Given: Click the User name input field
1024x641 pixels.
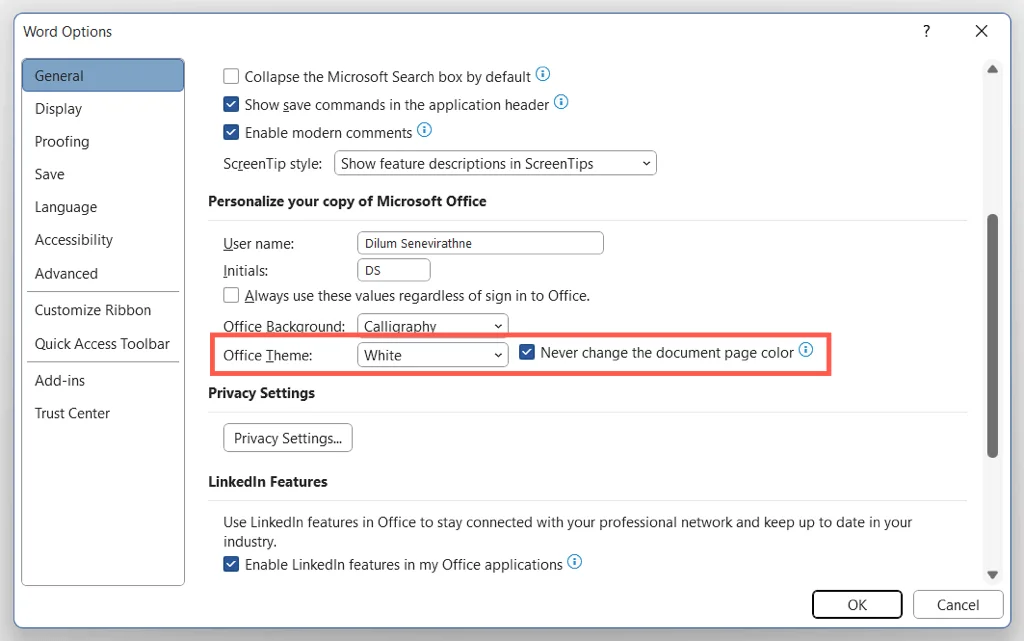Looking at the screenshot, I should [x=480, y=243].
